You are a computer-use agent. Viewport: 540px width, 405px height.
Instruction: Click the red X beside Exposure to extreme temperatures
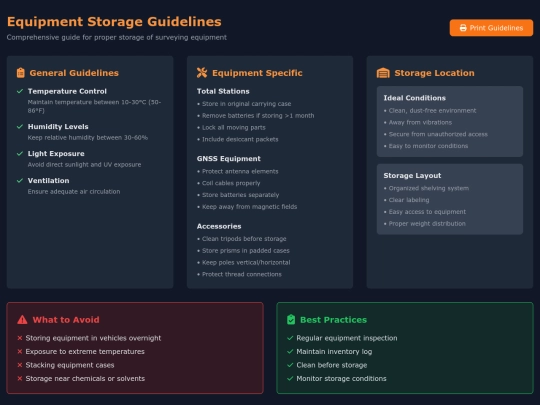coord(20,352)
